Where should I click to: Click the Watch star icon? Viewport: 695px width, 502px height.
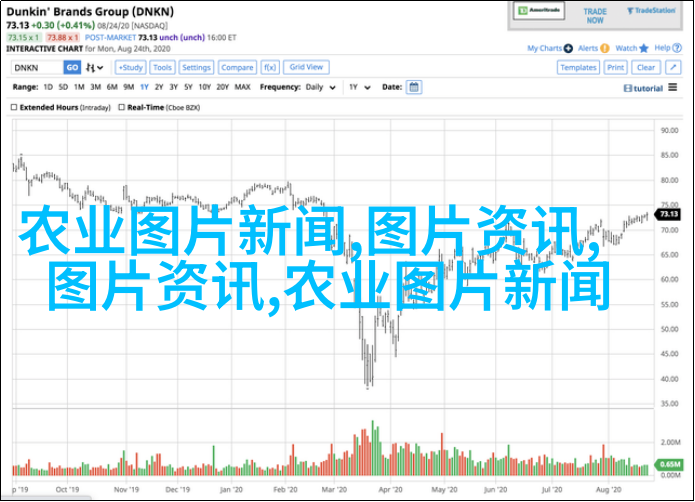[644, 48]
